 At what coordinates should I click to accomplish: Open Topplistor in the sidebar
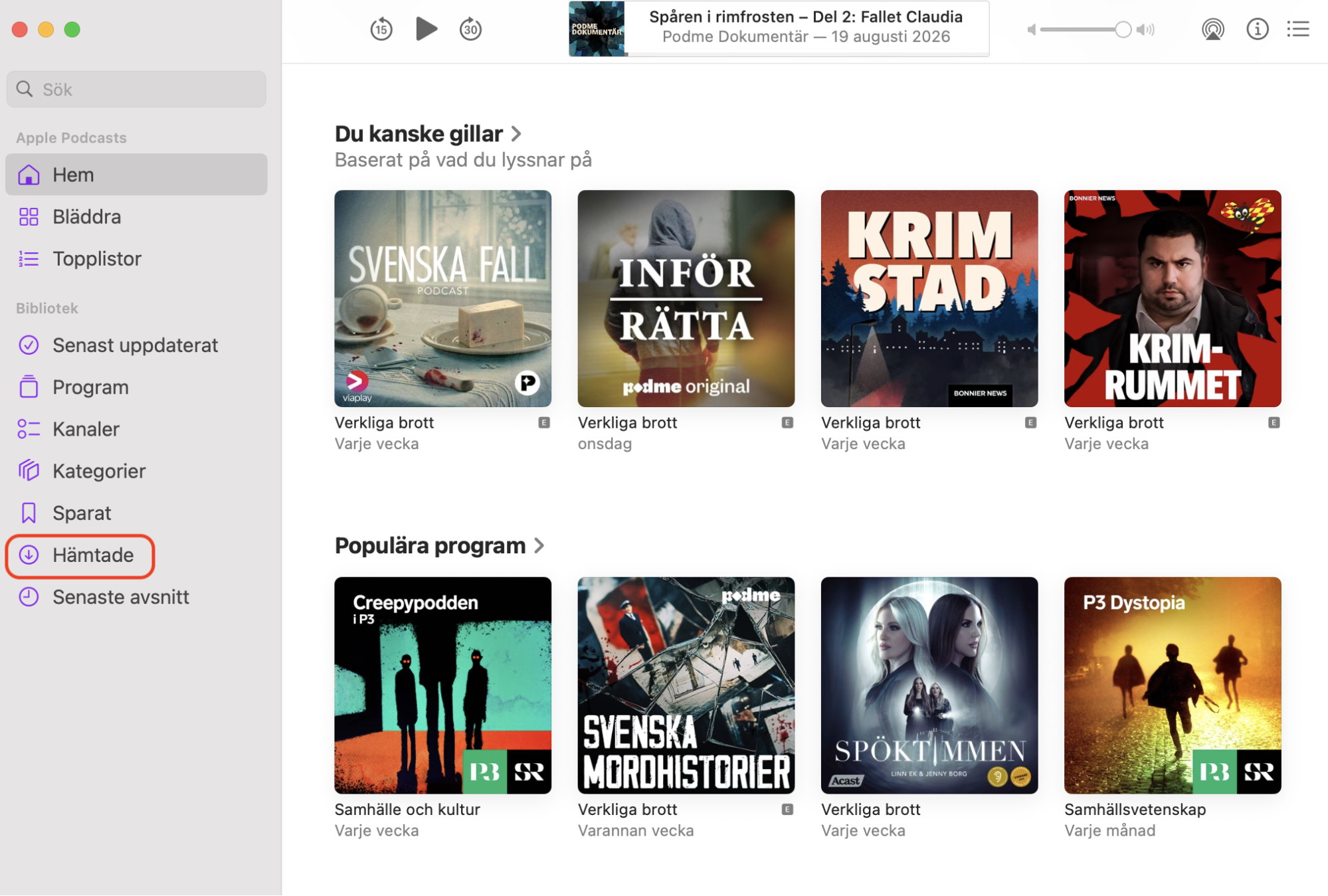tap(136, 258)
